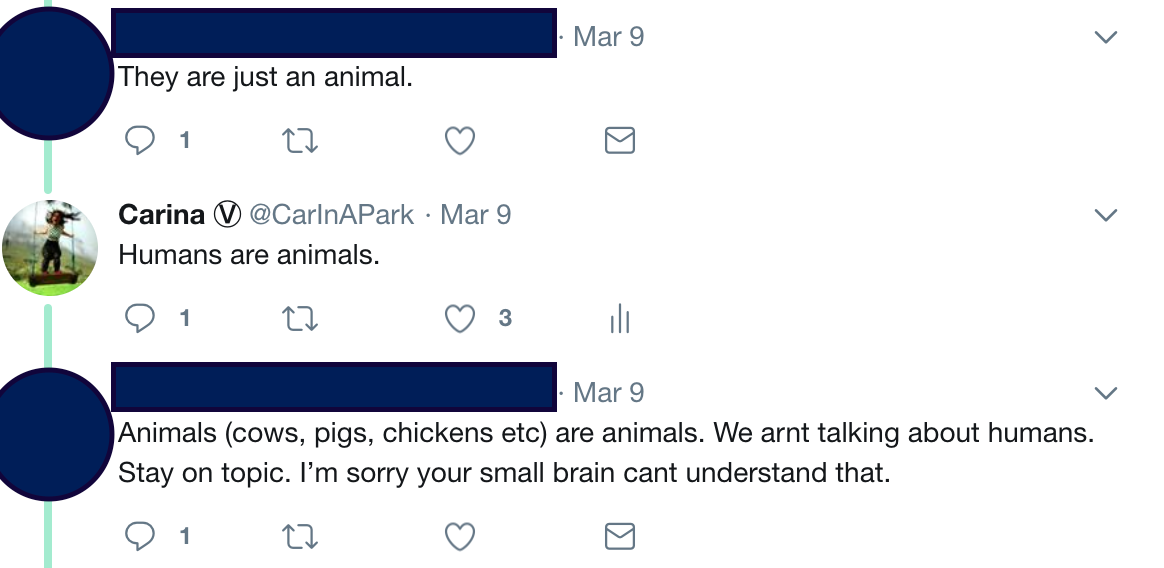Viewport: 1164px width, 568px height.
Task: Like the "Stay on topic" tweet
Action: click(459, 537)
